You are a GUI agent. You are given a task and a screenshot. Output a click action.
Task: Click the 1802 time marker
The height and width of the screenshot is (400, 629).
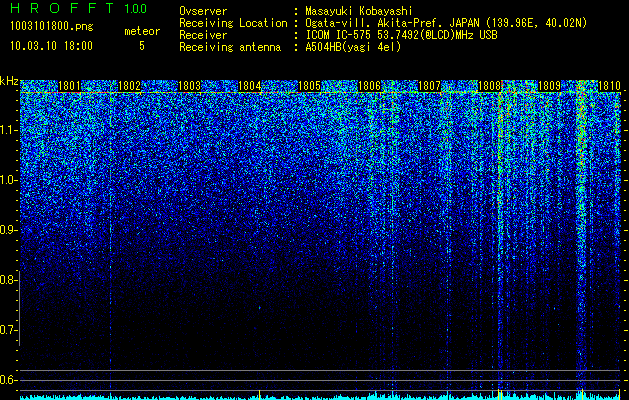(x=130, y=86)
